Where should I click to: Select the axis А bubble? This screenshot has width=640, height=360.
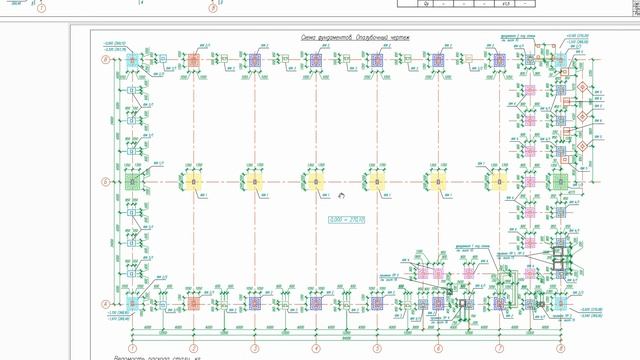[x=106, y=304]
